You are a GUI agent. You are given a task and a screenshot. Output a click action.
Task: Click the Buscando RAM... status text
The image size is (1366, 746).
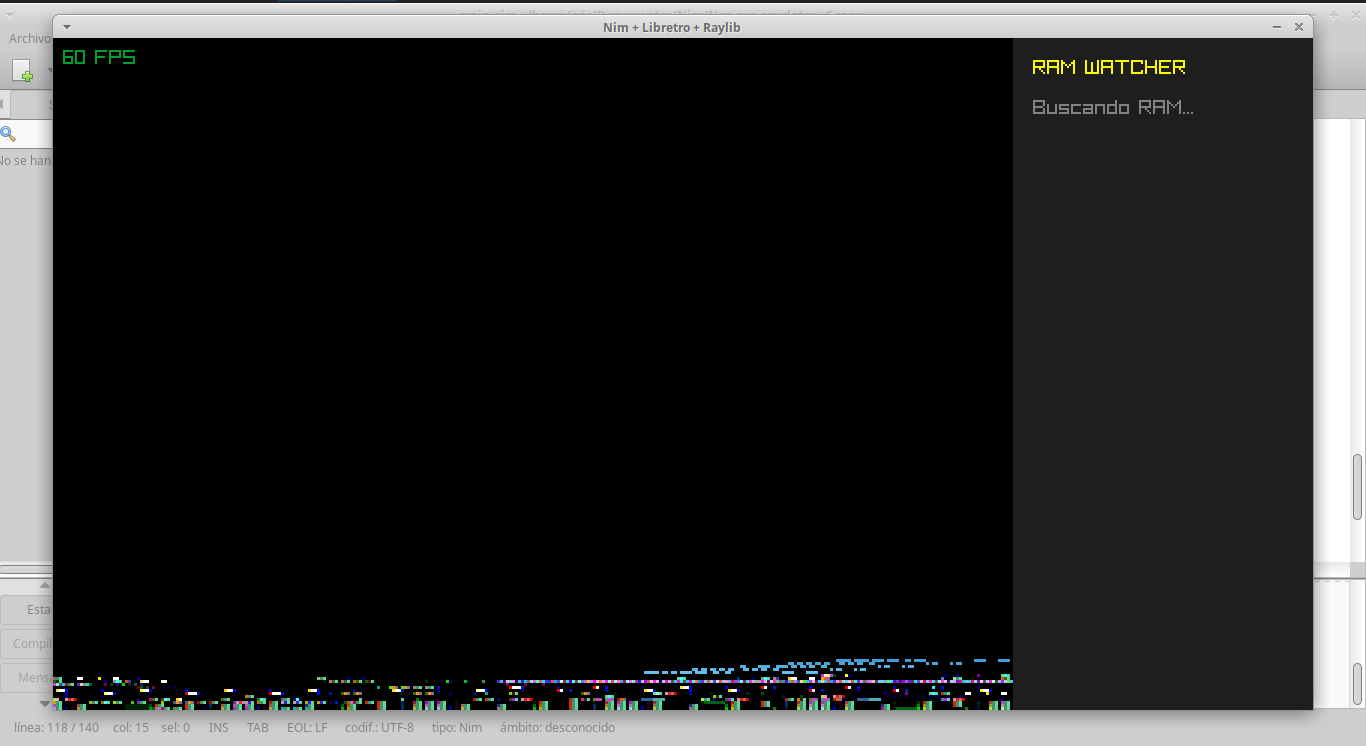coord(1113,107)
